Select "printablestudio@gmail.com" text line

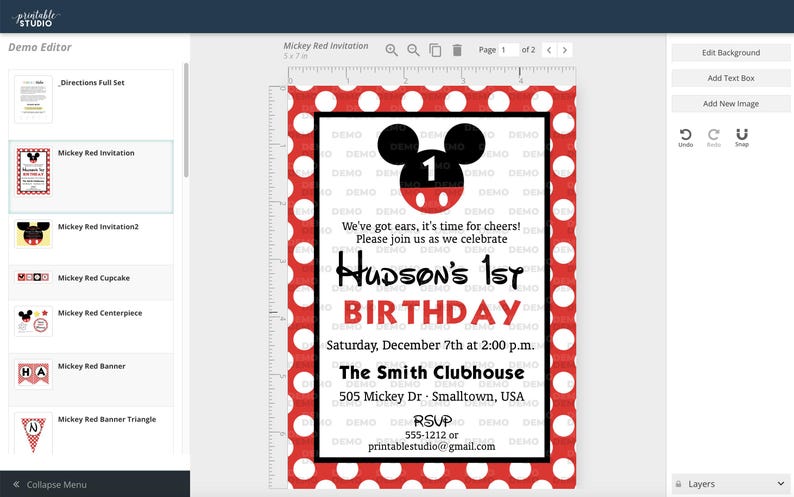431,446
